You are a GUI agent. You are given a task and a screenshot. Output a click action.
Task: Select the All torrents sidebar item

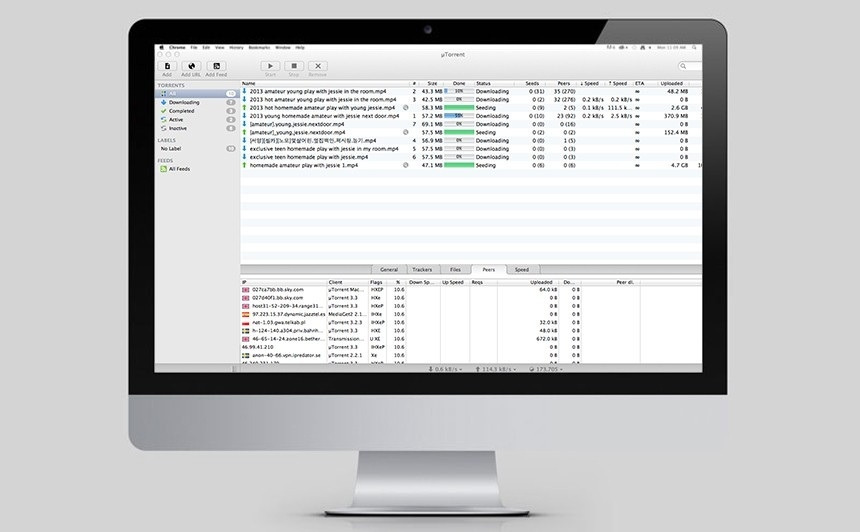pos(196,94)
